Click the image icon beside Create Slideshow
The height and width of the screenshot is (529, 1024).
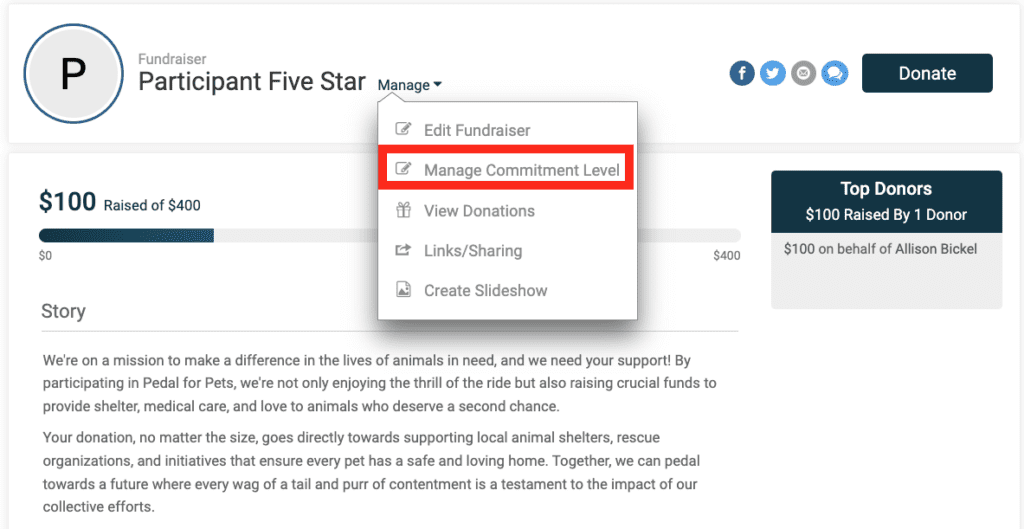[x=404, y=290]
